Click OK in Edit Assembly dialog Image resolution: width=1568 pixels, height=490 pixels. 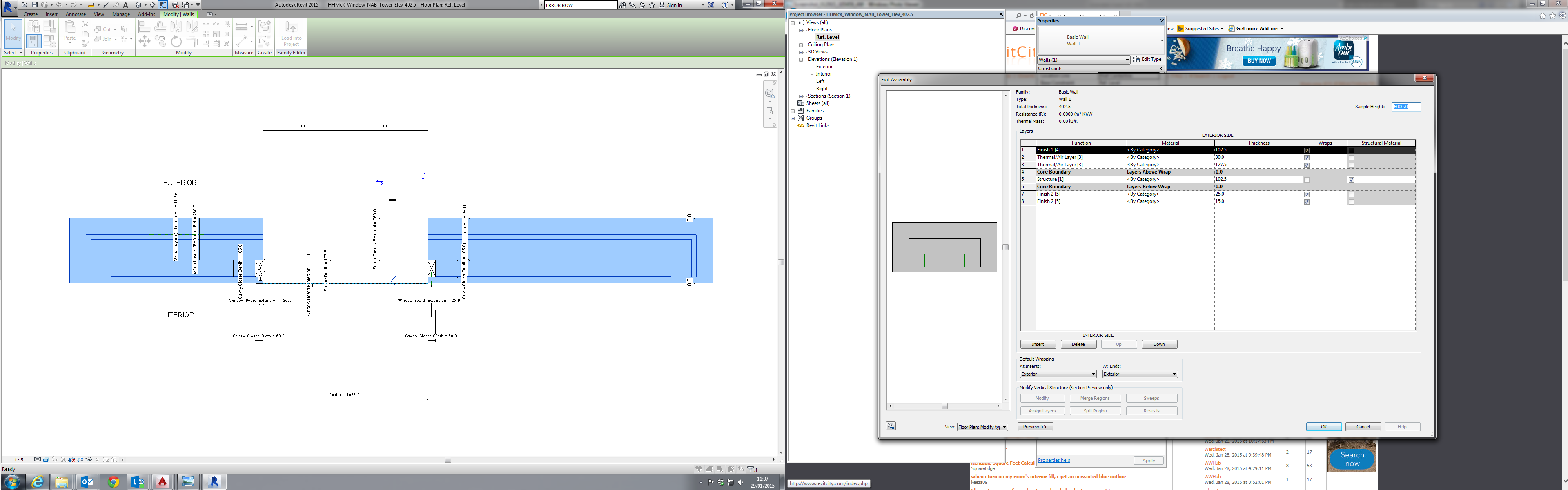tap(1323, 427)
